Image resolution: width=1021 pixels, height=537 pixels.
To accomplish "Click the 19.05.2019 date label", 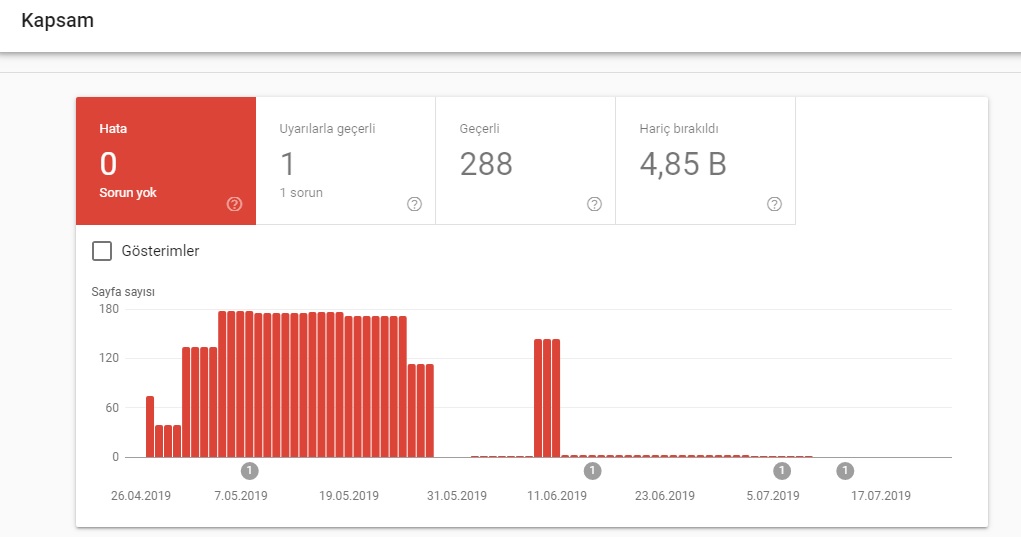I will [349, 496].
